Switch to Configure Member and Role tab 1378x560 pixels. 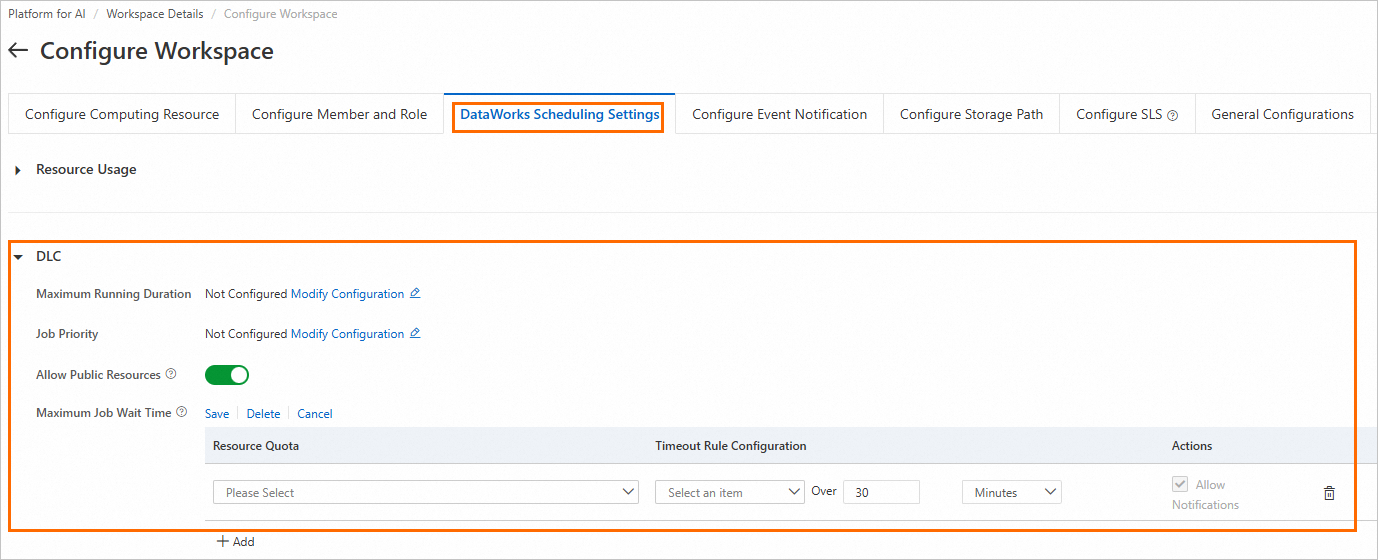click(x=340, y=114)
